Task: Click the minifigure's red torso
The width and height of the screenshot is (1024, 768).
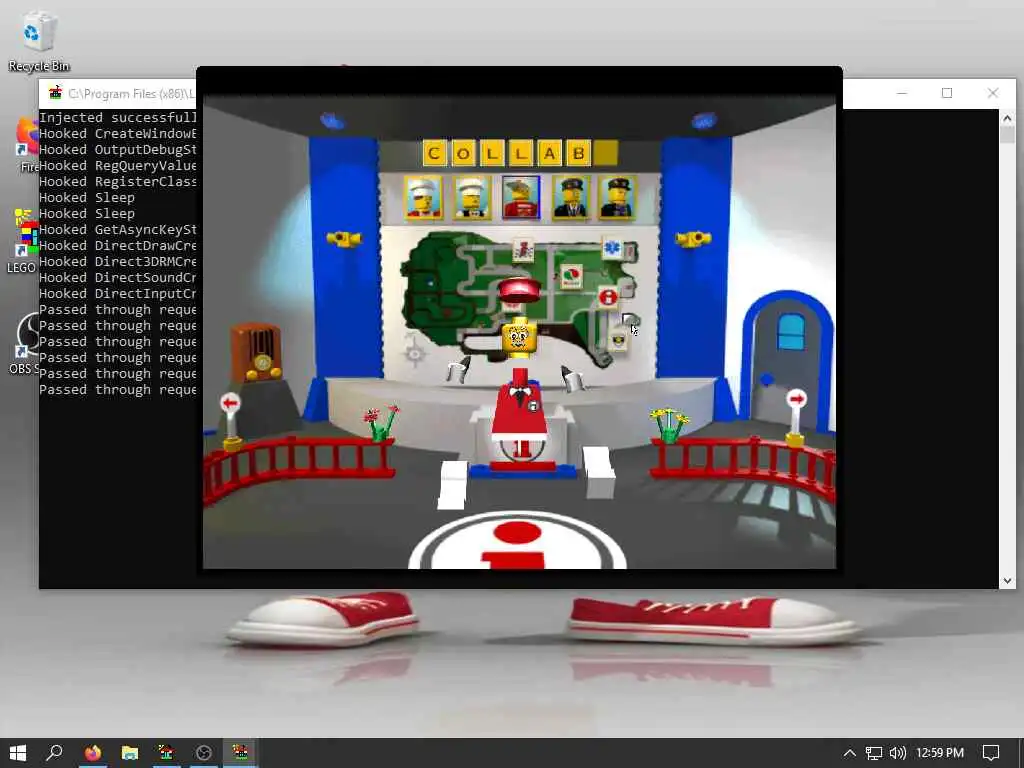Action: point(519,404)
